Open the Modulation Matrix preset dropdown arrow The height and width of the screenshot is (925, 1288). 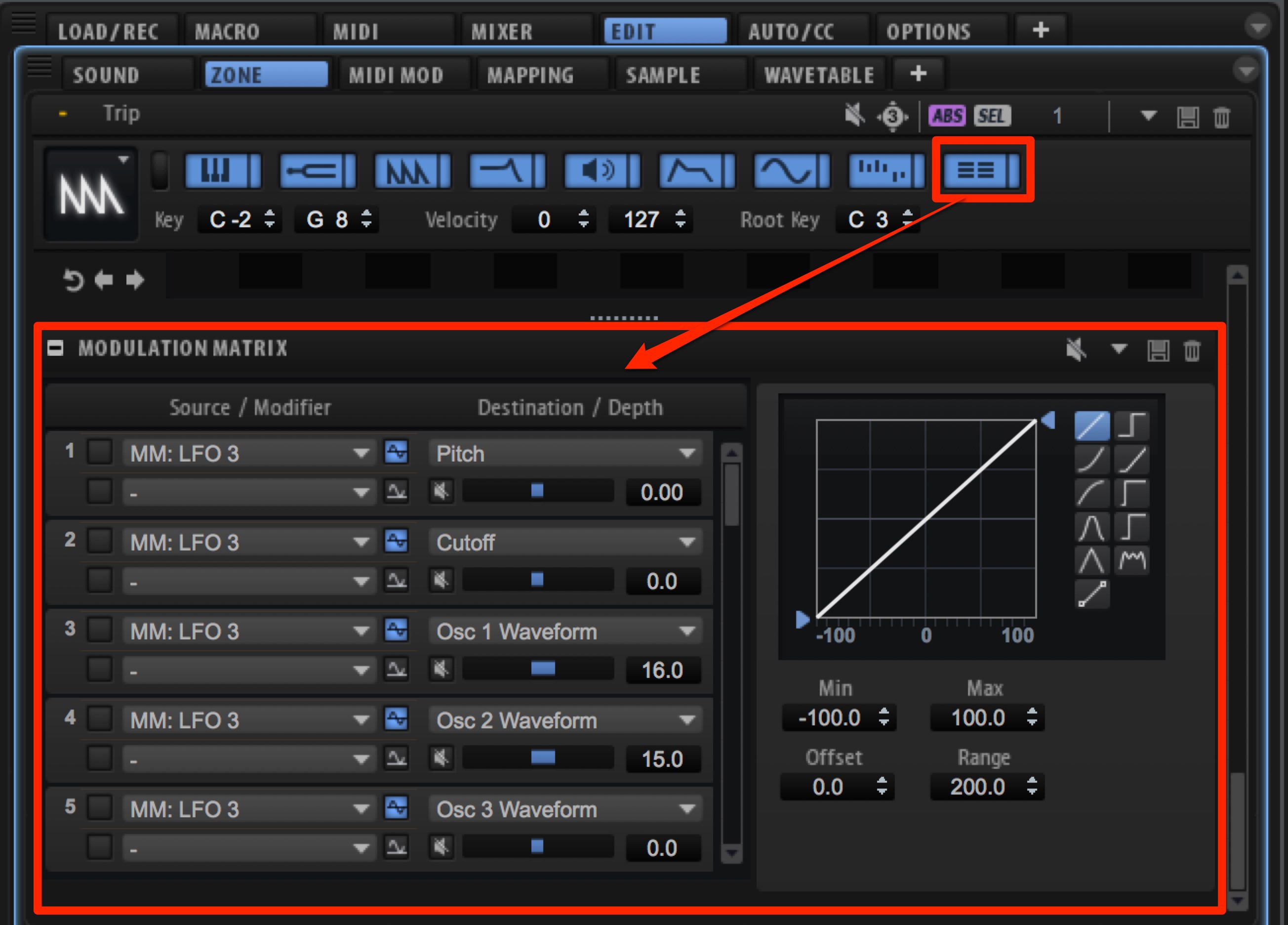1119,349
